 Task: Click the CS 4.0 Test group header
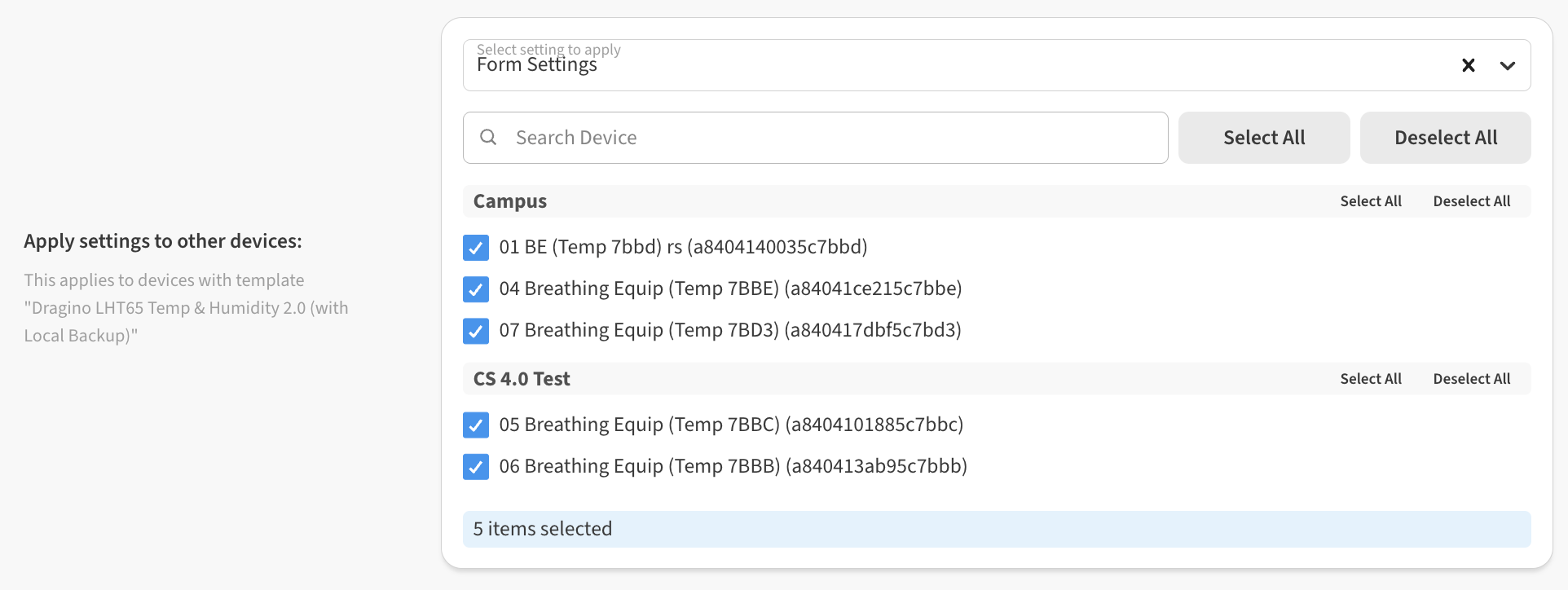pos(522,378)
